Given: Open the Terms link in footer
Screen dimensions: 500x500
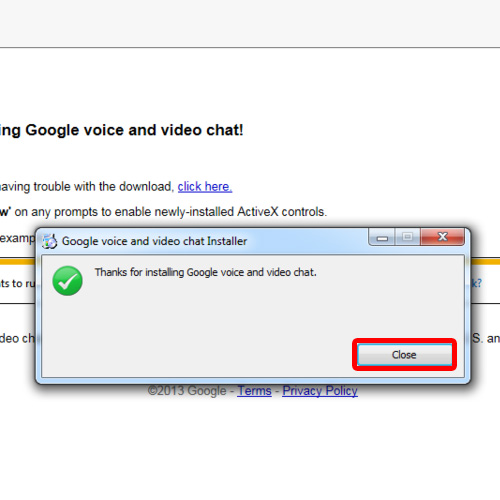Looking at the screenshot, I should pyautogui.click(x=254, y=391).
